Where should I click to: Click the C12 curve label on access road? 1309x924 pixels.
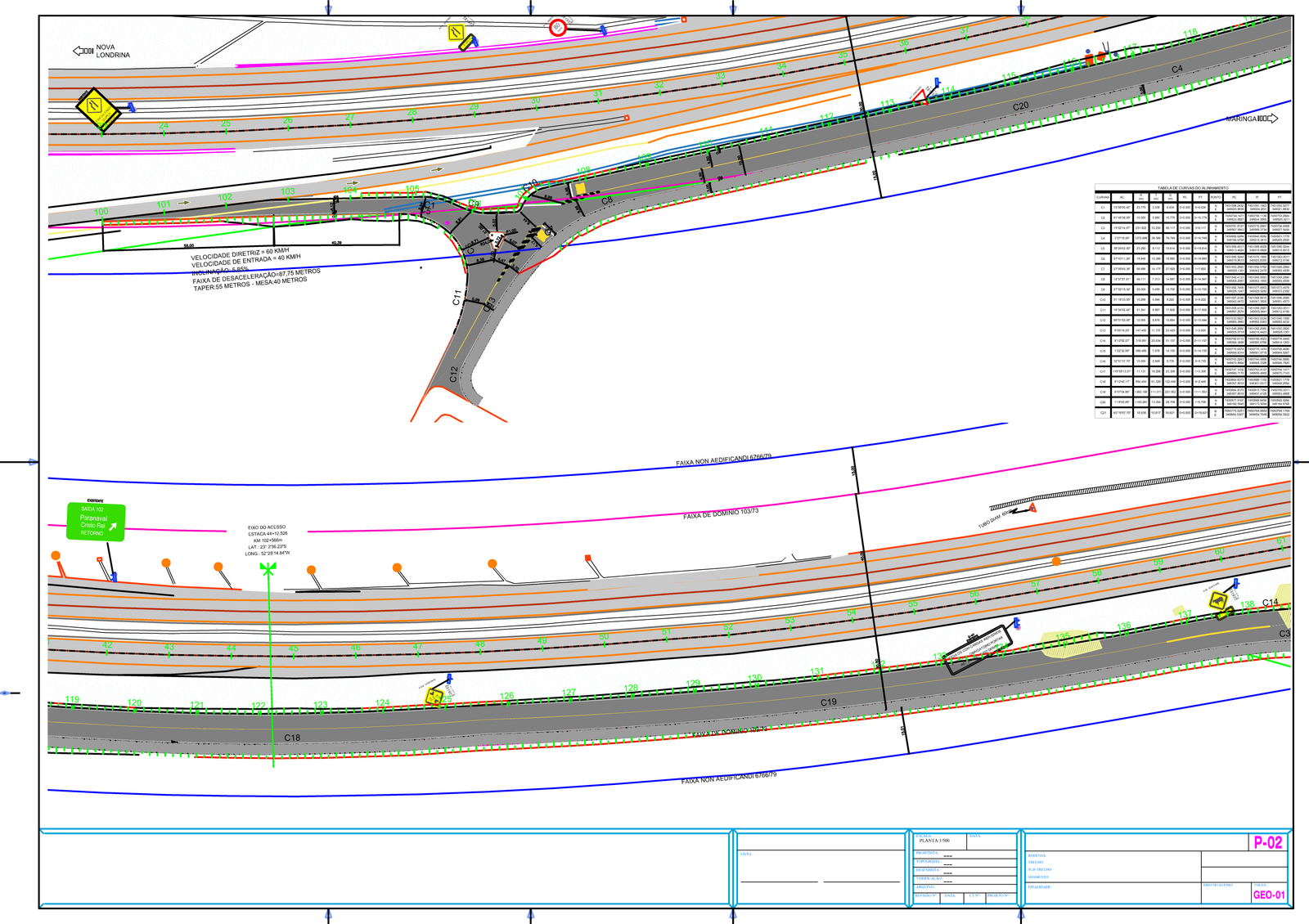pos(454,374)
